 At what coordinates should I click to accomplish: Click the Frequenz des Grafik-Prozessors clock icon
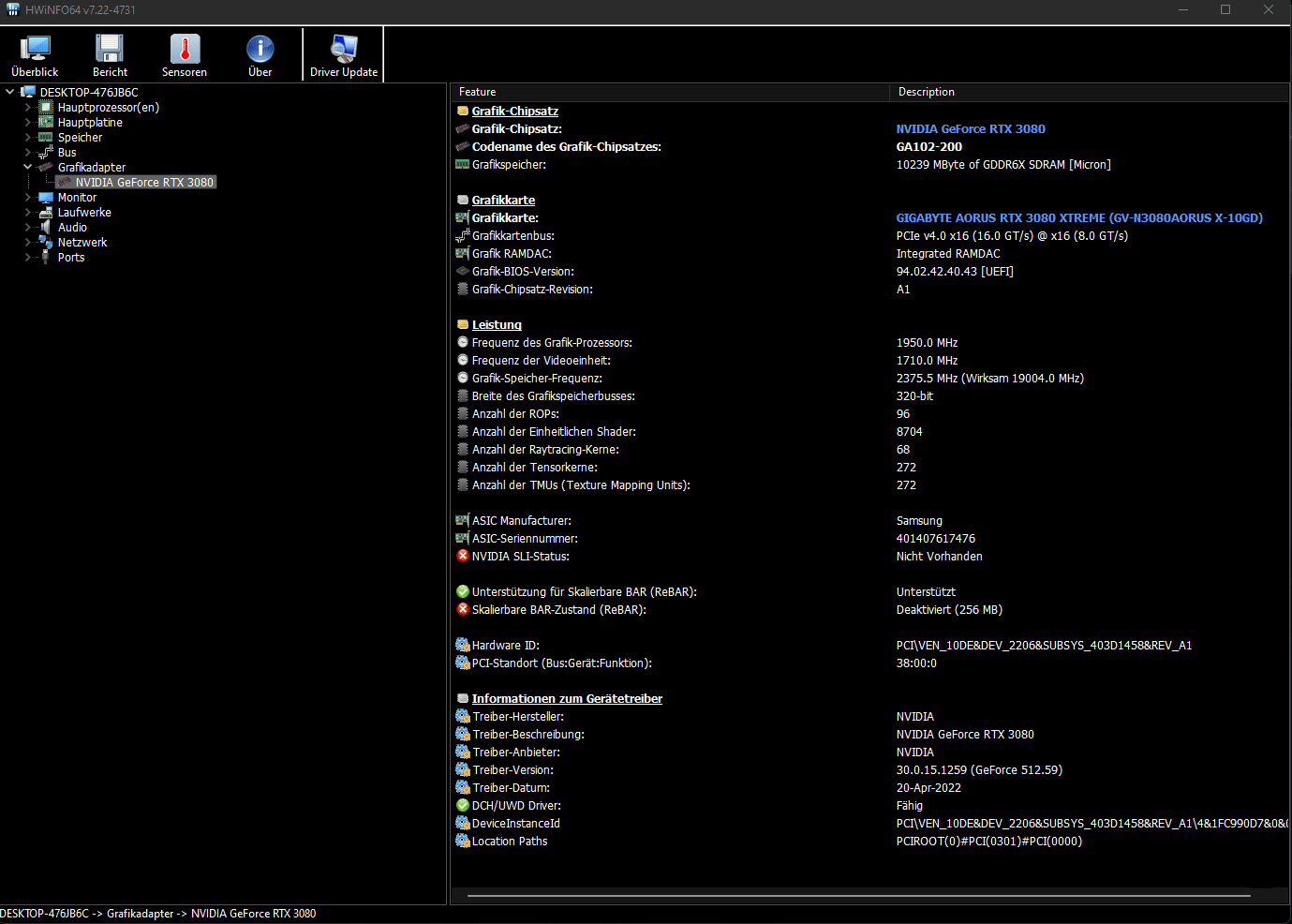pos(463,342)
